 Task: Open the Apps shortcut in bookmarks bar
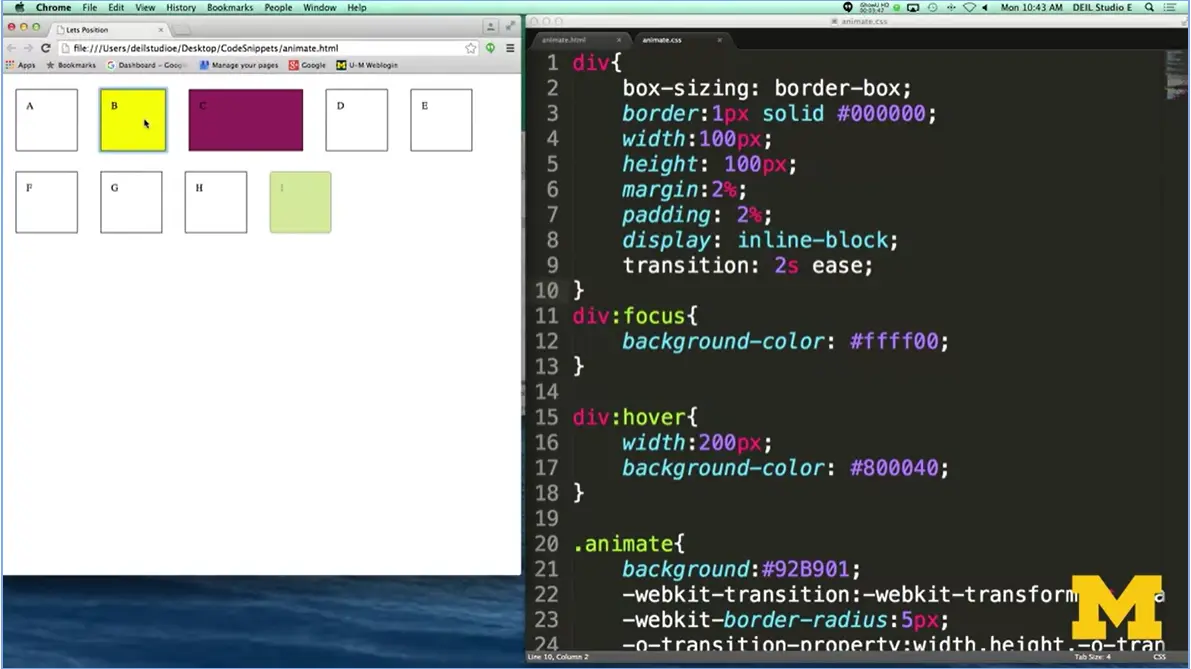click(x=21, y=65)
